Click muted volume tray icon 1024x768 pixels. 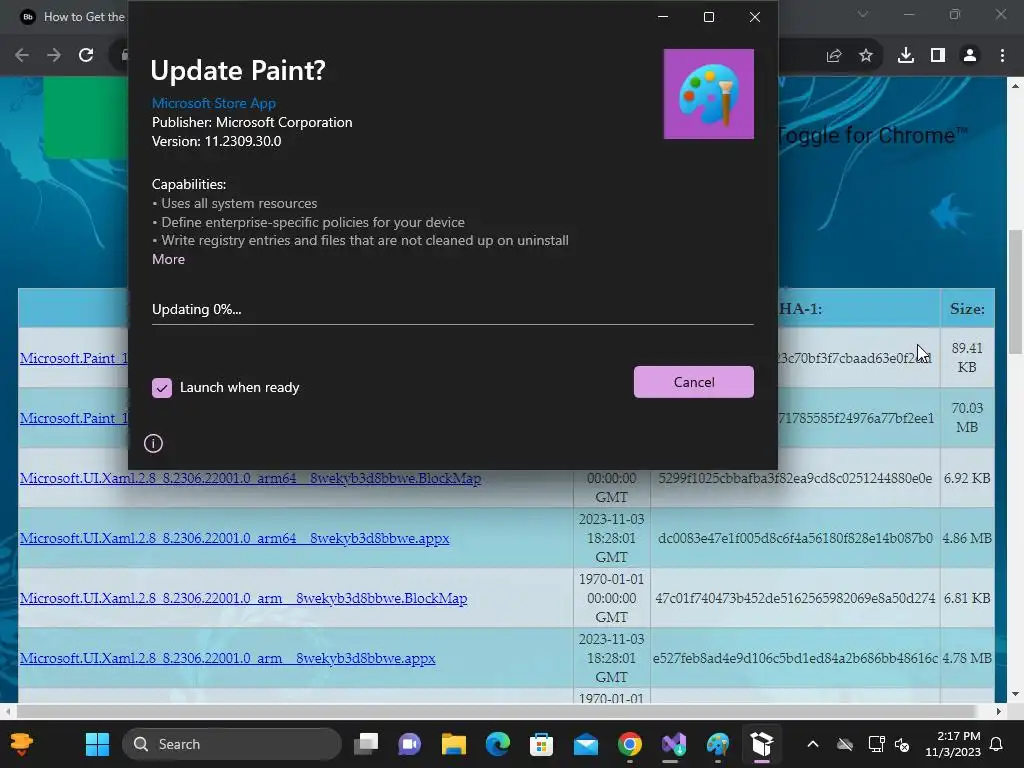(903, 744)
